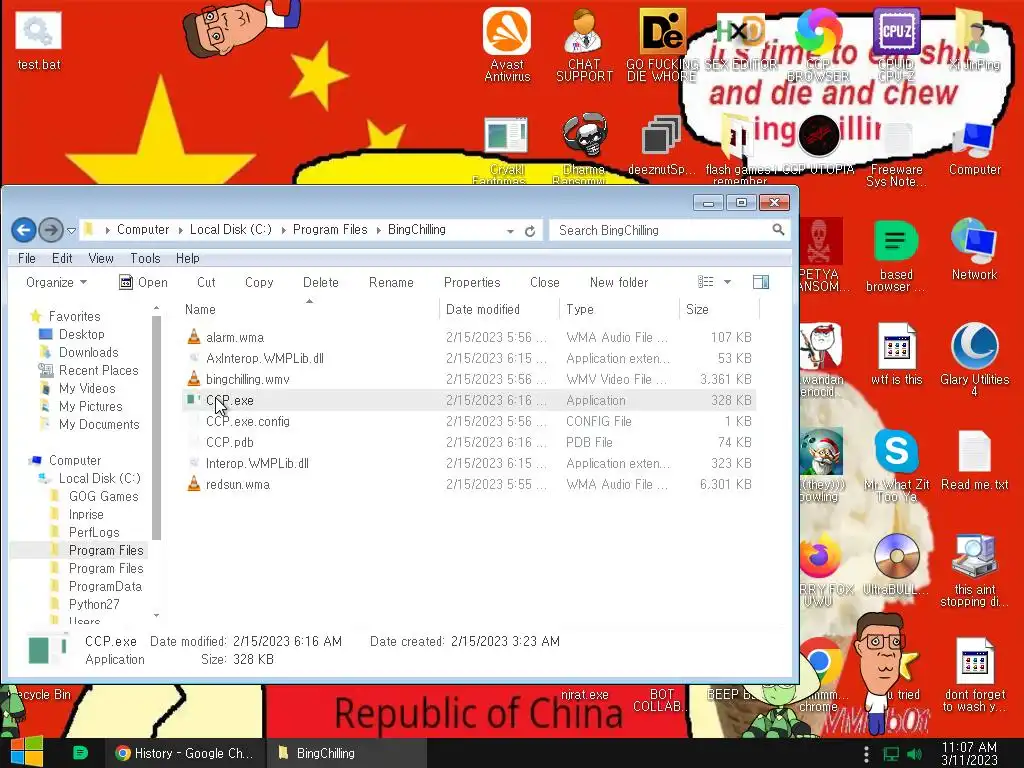
Task: Switch to History - Google Chrome taskbar item
Action: [184, 753]
